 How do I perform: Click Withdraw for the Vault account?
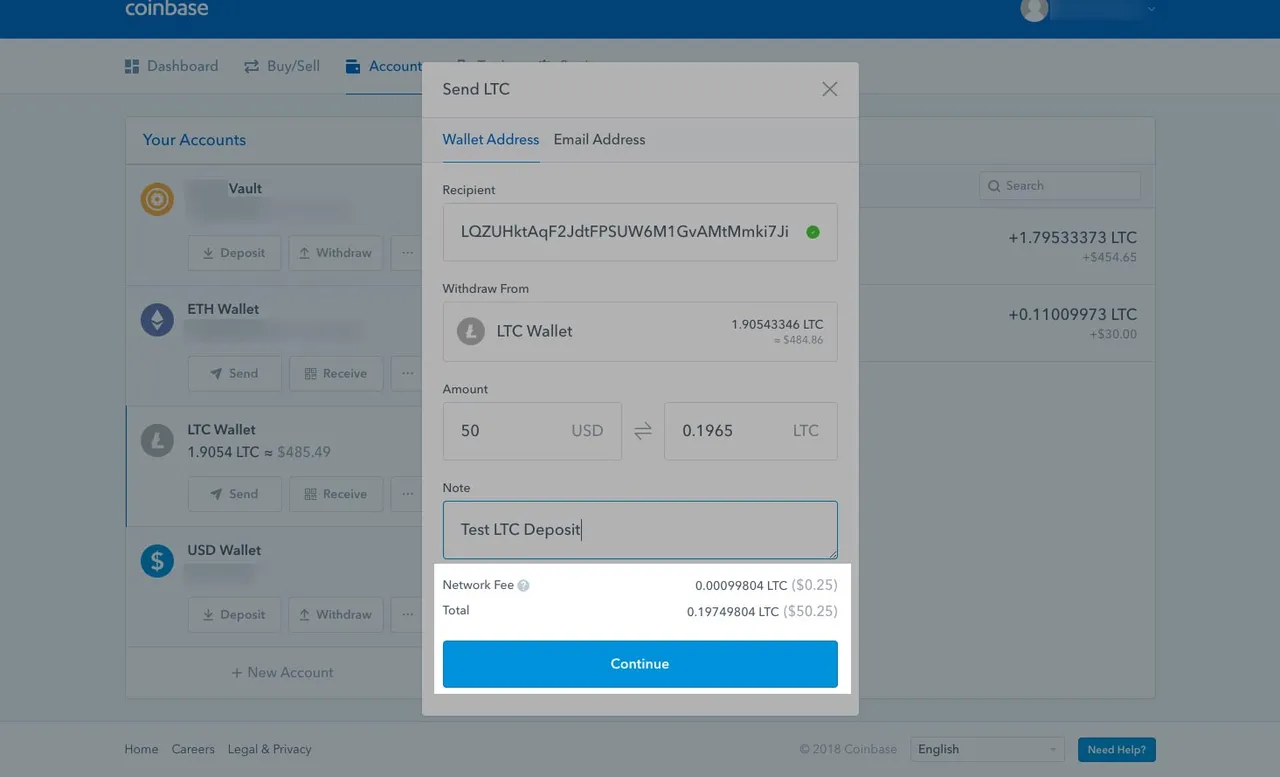[x=336, y=253]
